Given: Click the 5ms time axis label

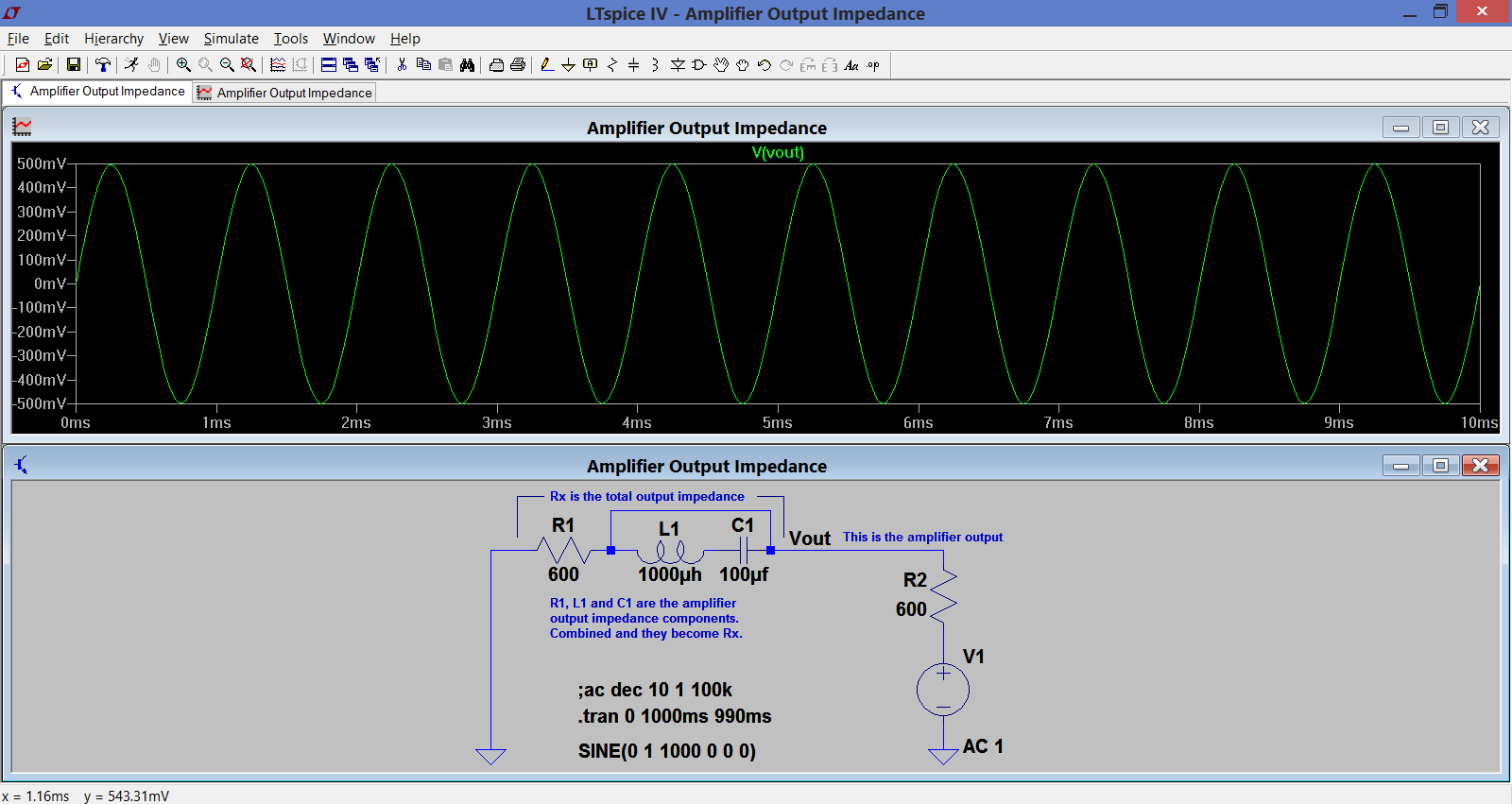Looking at the screenshot, I should (778, 423).
